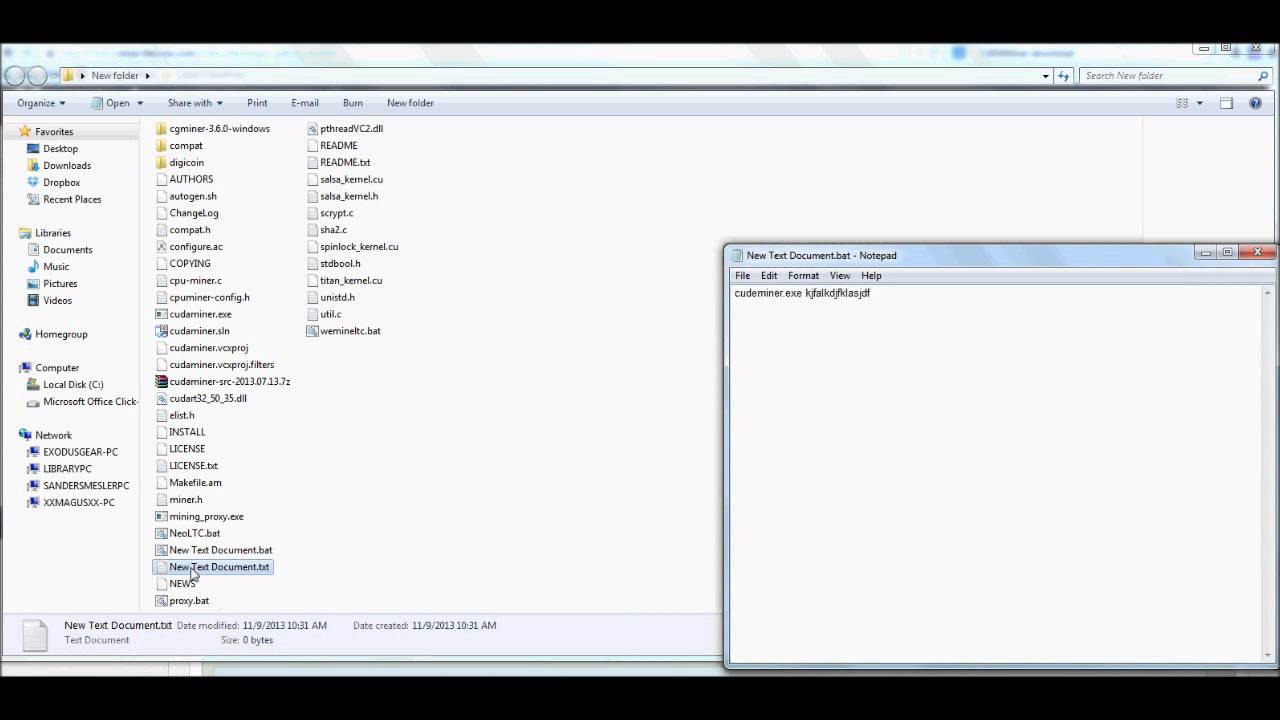
Task: Click the Explorer back navigation button
Action: tap(15, 76)
